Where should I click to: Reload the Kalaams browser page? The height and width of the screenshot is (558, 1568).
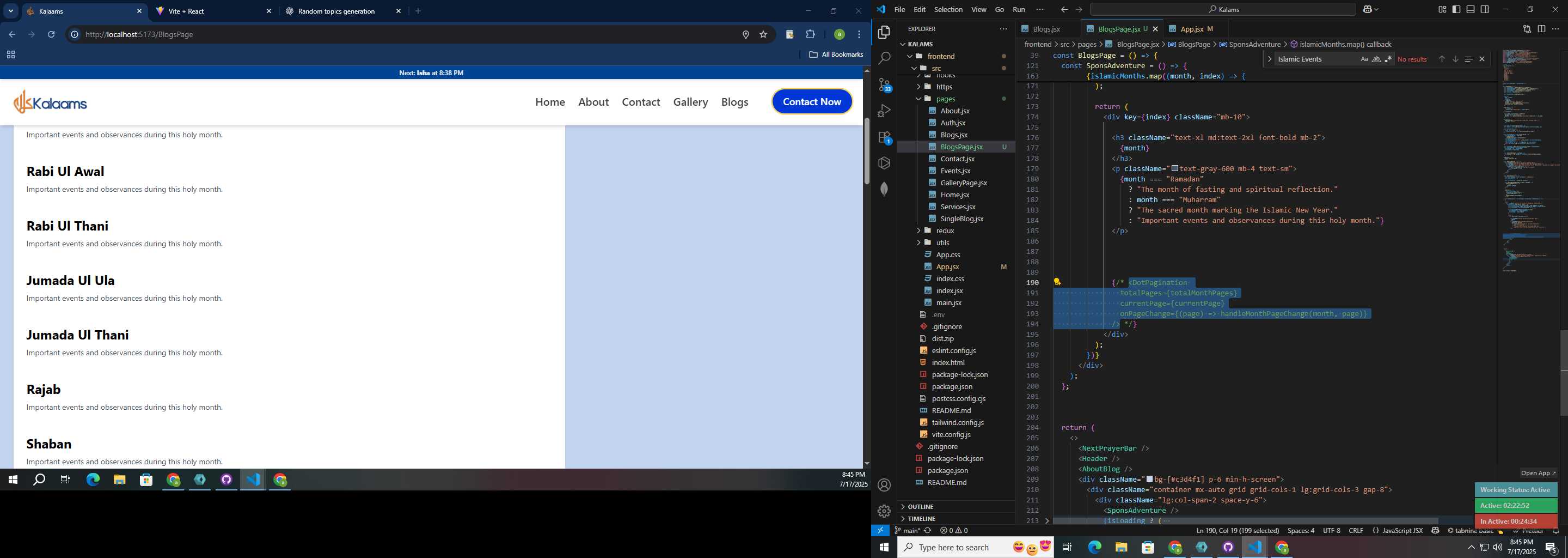[x=51, y=35]
